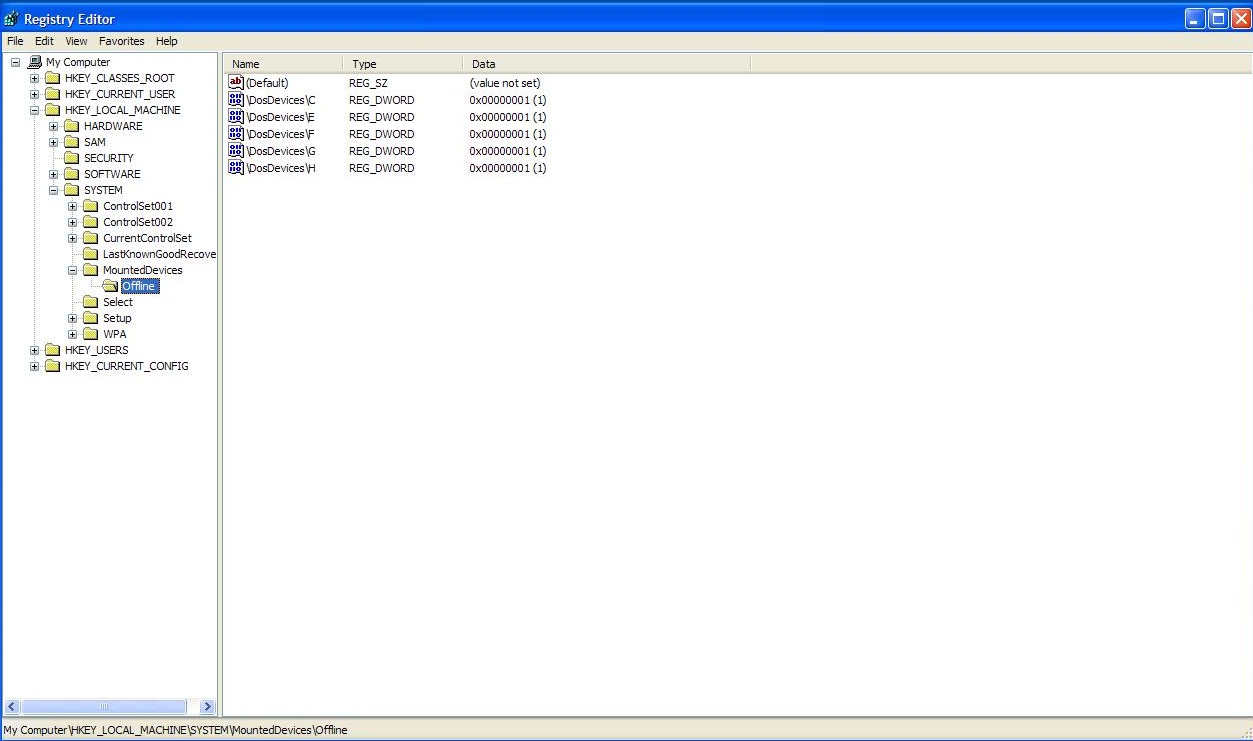Open the Edit menu
1253x741 pixels.
click(44, 41)
